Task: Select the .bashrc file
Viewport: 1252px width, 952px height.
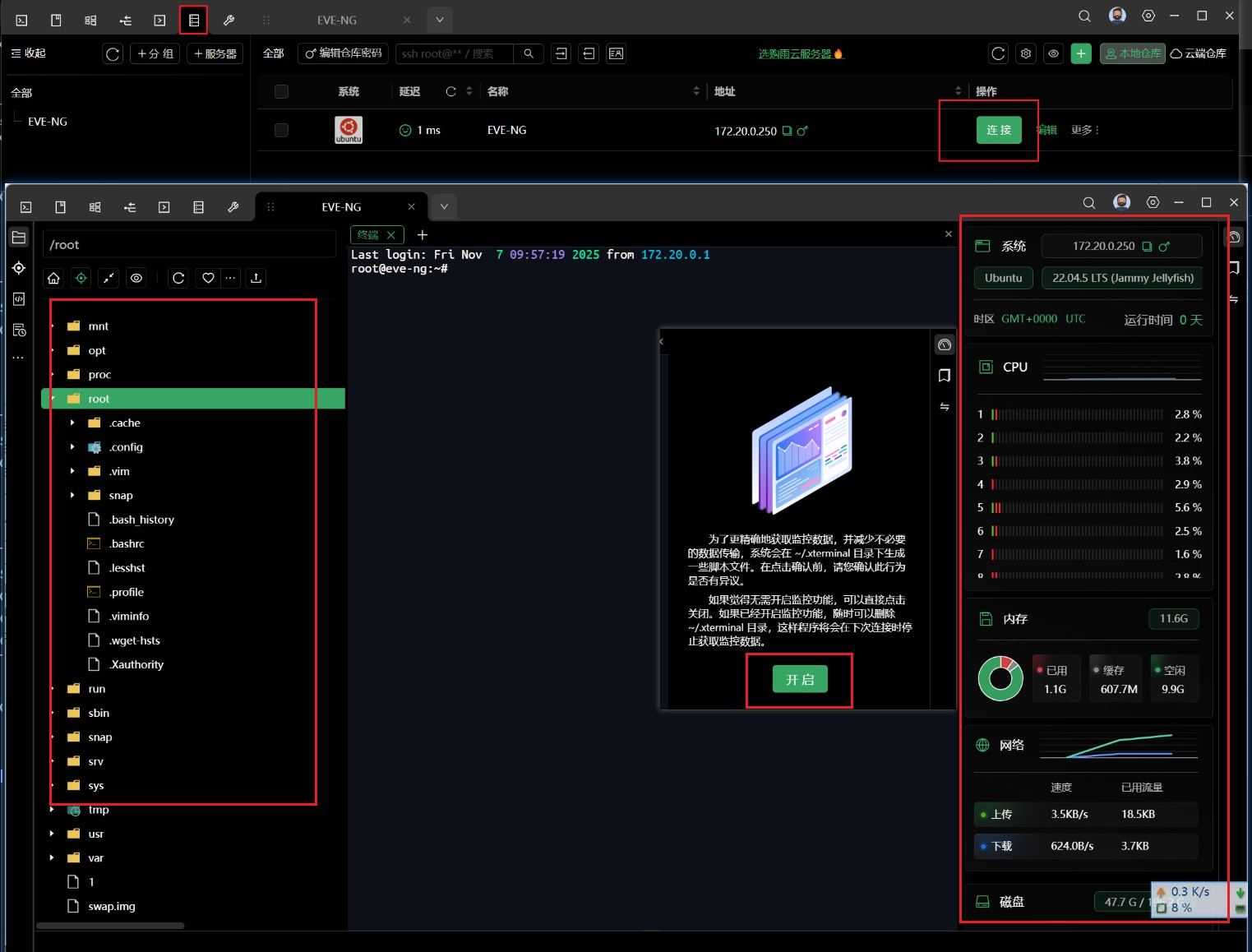Action: [127, 543]
